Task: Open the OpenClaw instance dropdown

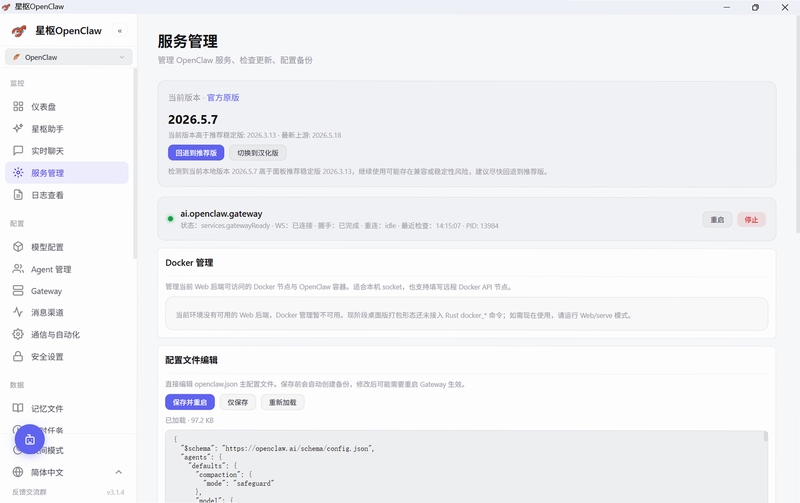Action: (68, 57)
